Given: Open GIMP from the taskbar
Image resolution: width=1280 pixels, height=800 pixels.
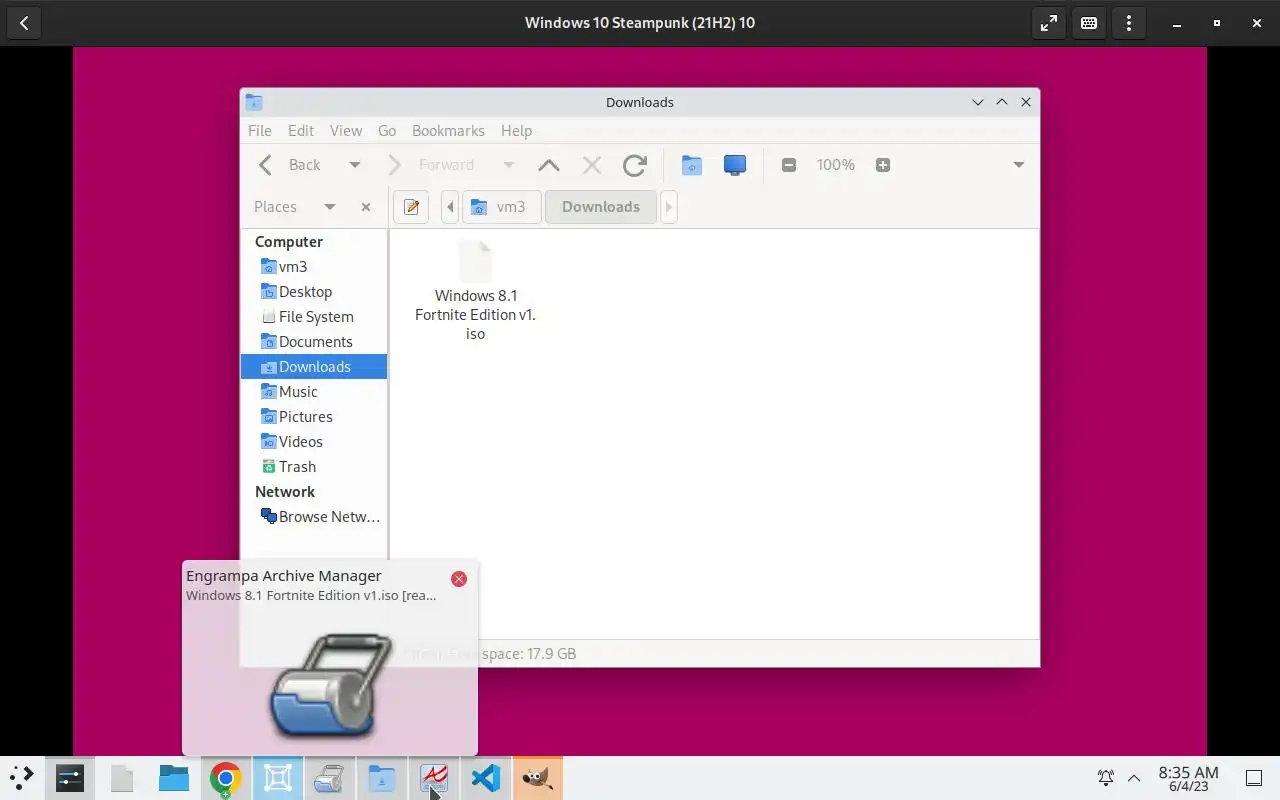Looking at the screenshot, I should point(538,777).
